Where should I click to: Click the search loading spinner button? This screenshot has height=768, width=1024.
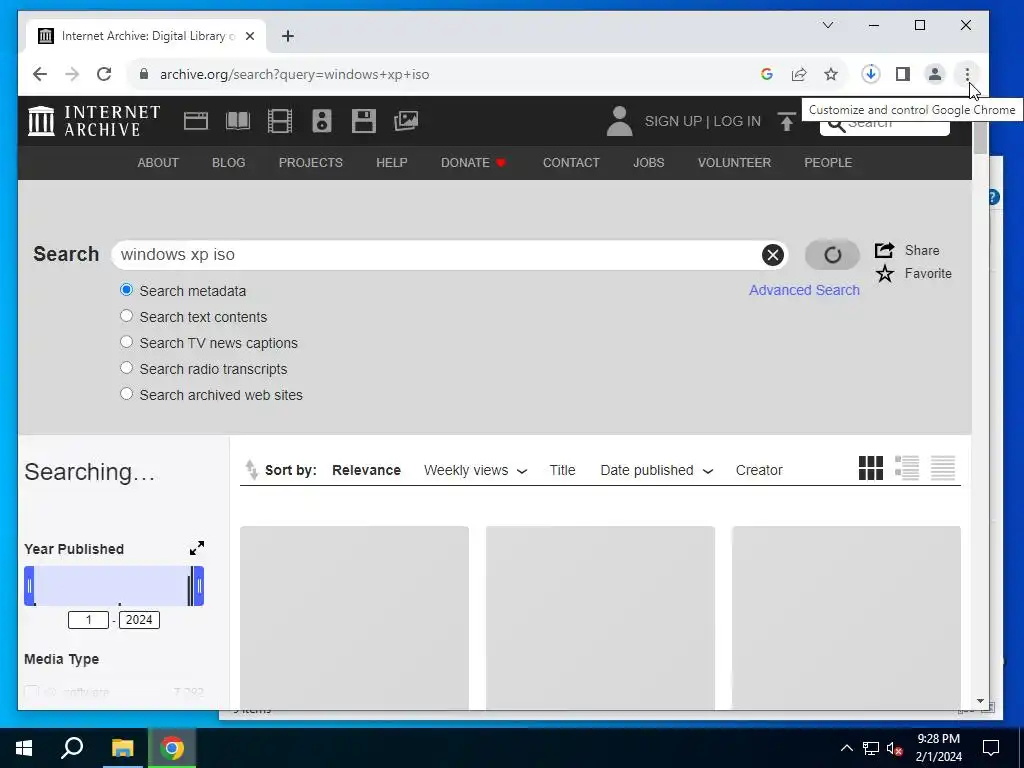click(x=832, y=255)
